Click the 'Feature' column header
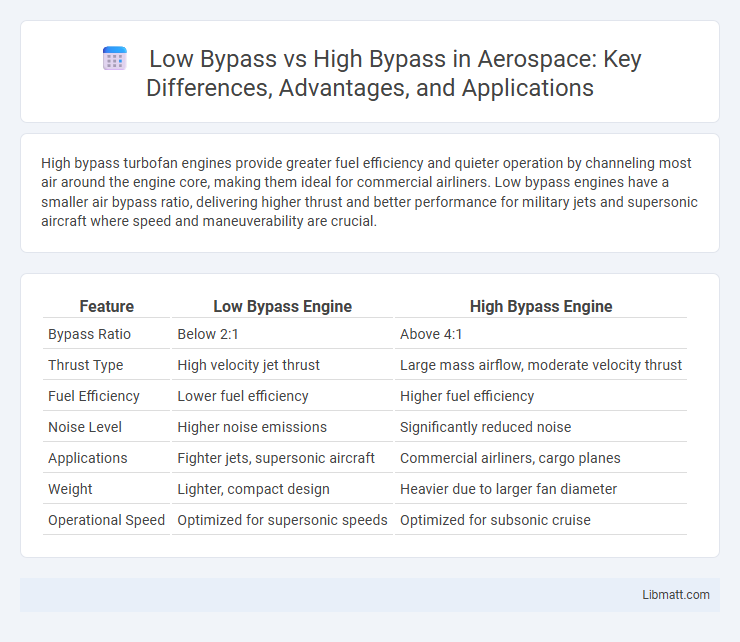Viewport: 740px width, 642px height. [107, 306]
